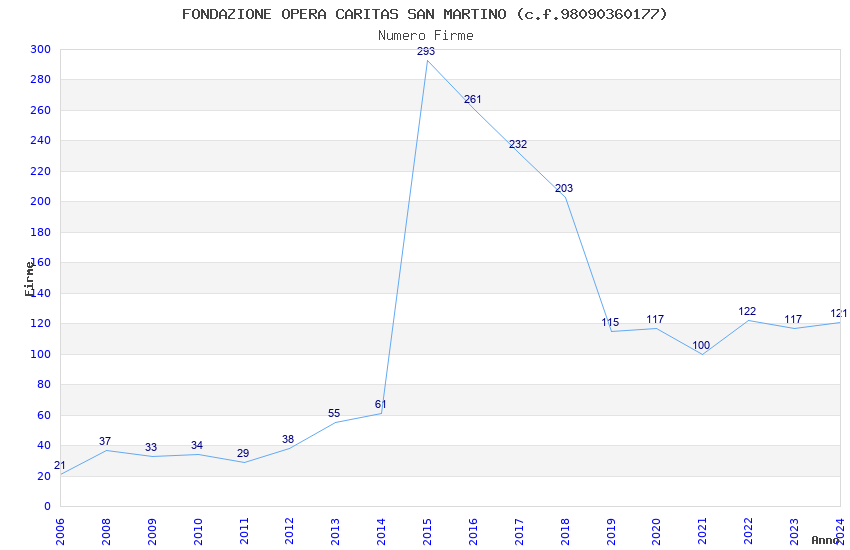Click the Firme vertical axis label
This screenshot has width=850, height=550.
(x=29, y=279)
